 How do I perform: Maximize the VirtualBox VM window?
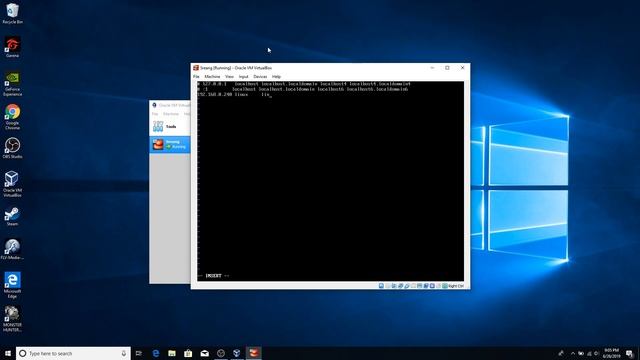click(447, 68)
